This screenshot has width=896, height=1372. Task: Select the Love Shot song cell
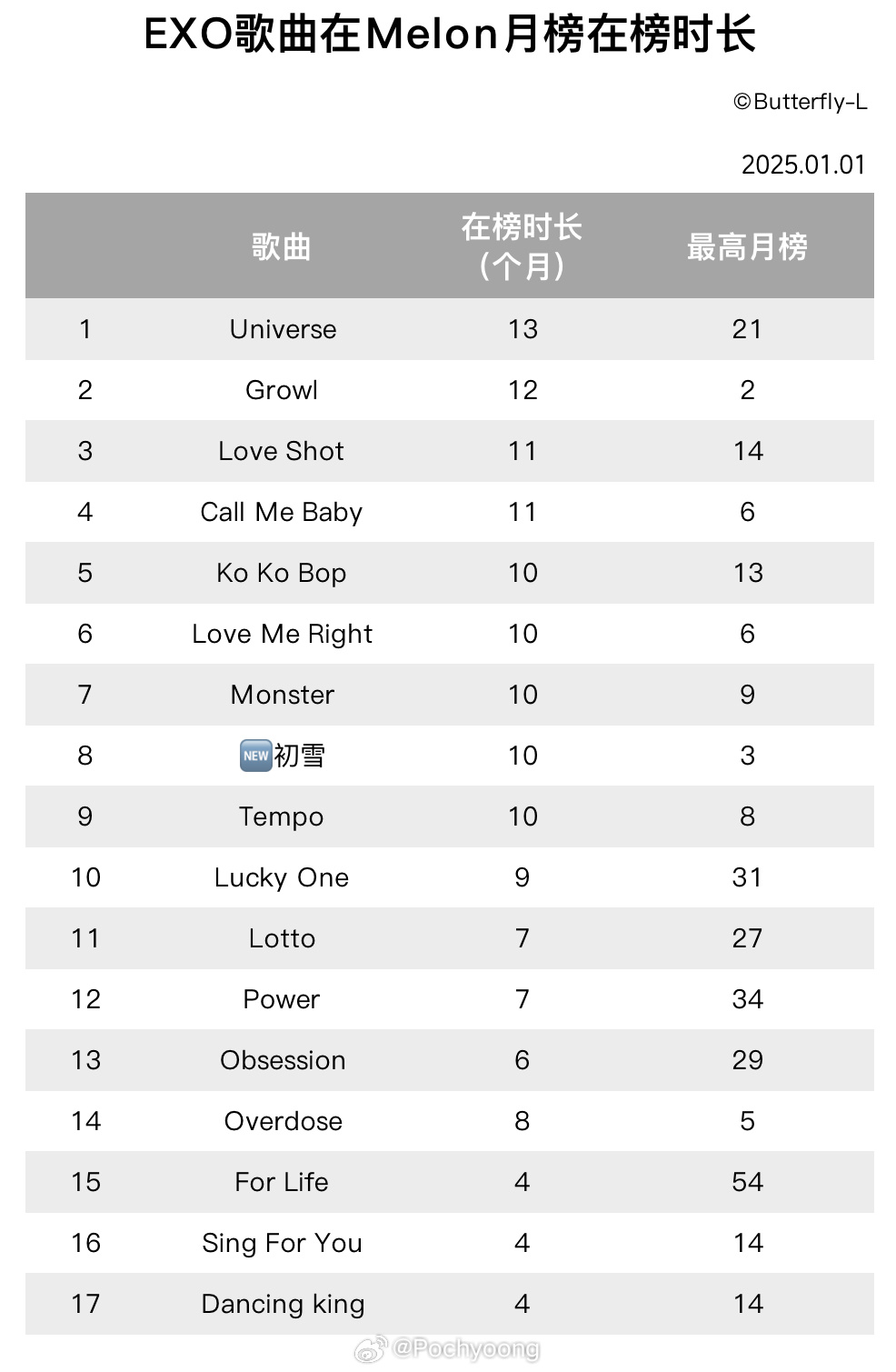[x=282, y=451]
